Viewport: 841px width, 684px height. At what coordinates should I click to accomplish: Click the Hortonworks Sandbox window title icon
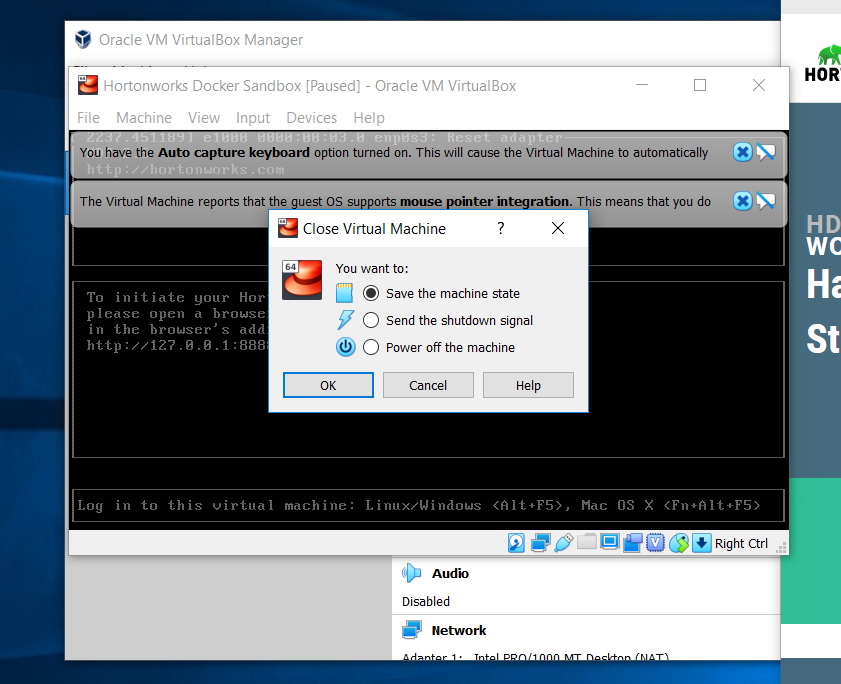click(88, 85)
